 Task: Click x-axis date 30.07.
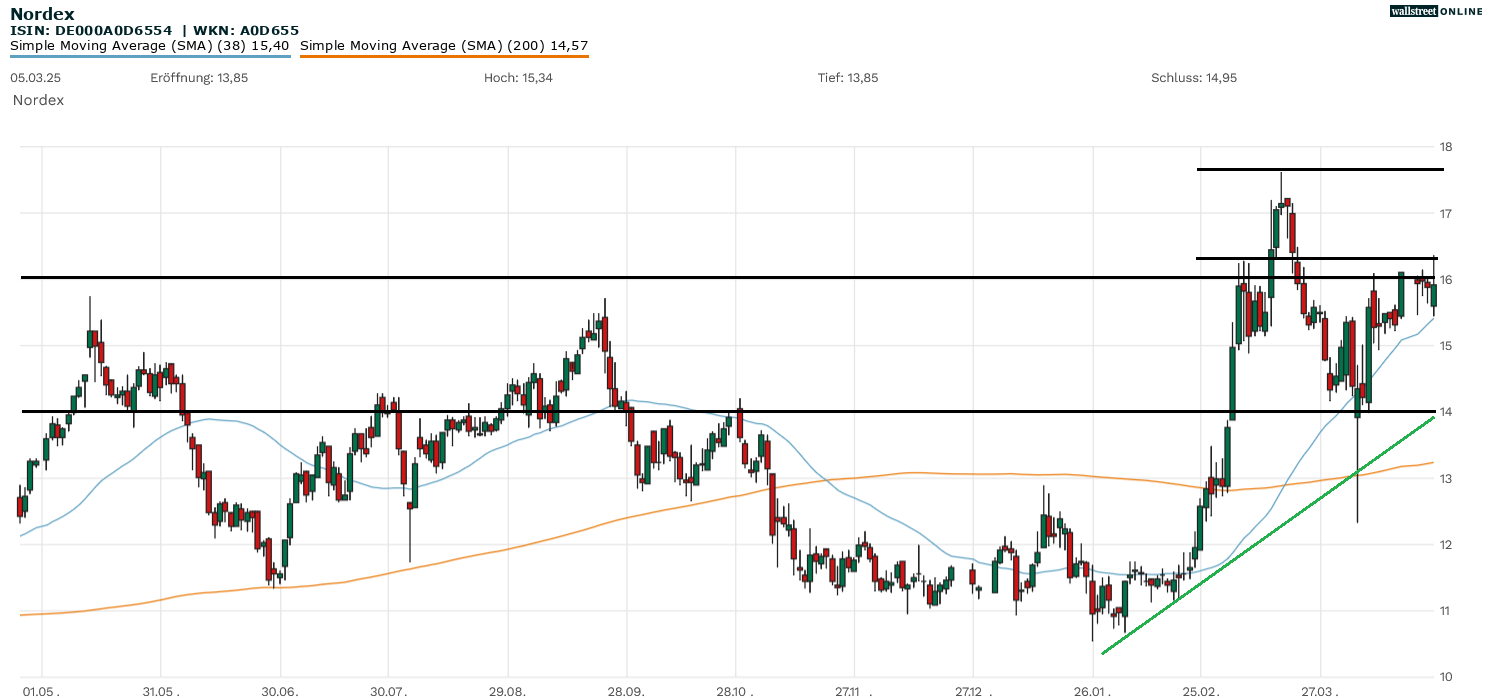pyautogui.click(x=389, y=690)
